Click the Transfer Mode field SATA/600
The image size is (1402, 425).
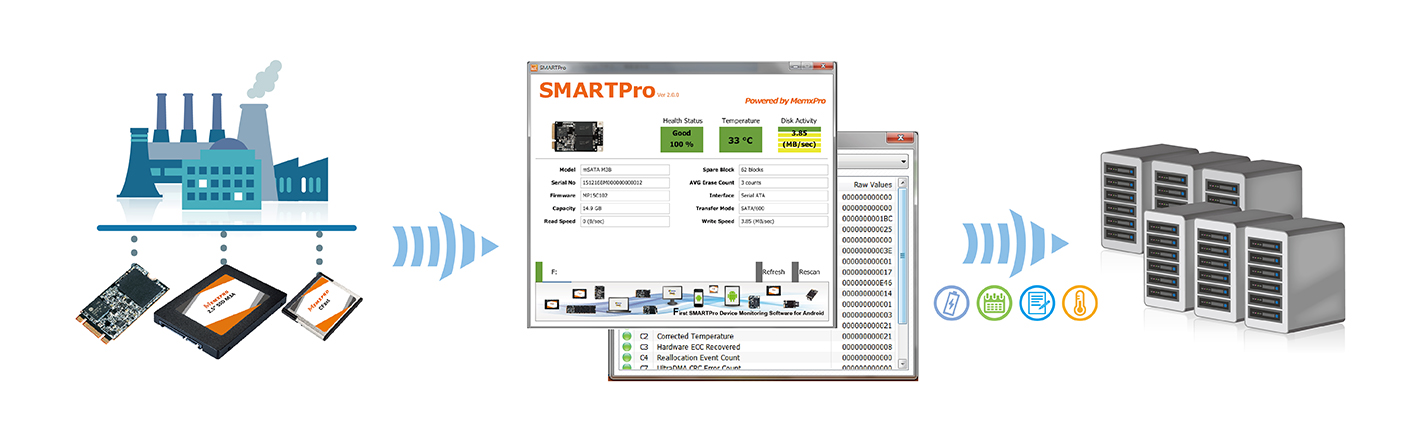tap(783, 209)
